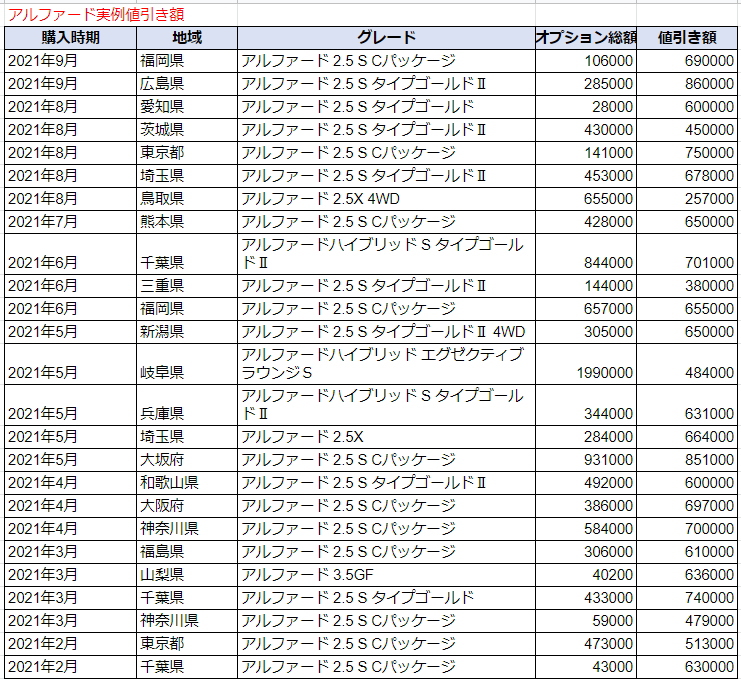Select grade cell アルファード 3.5GF
741x679 pixels.
tap(386, 575)
